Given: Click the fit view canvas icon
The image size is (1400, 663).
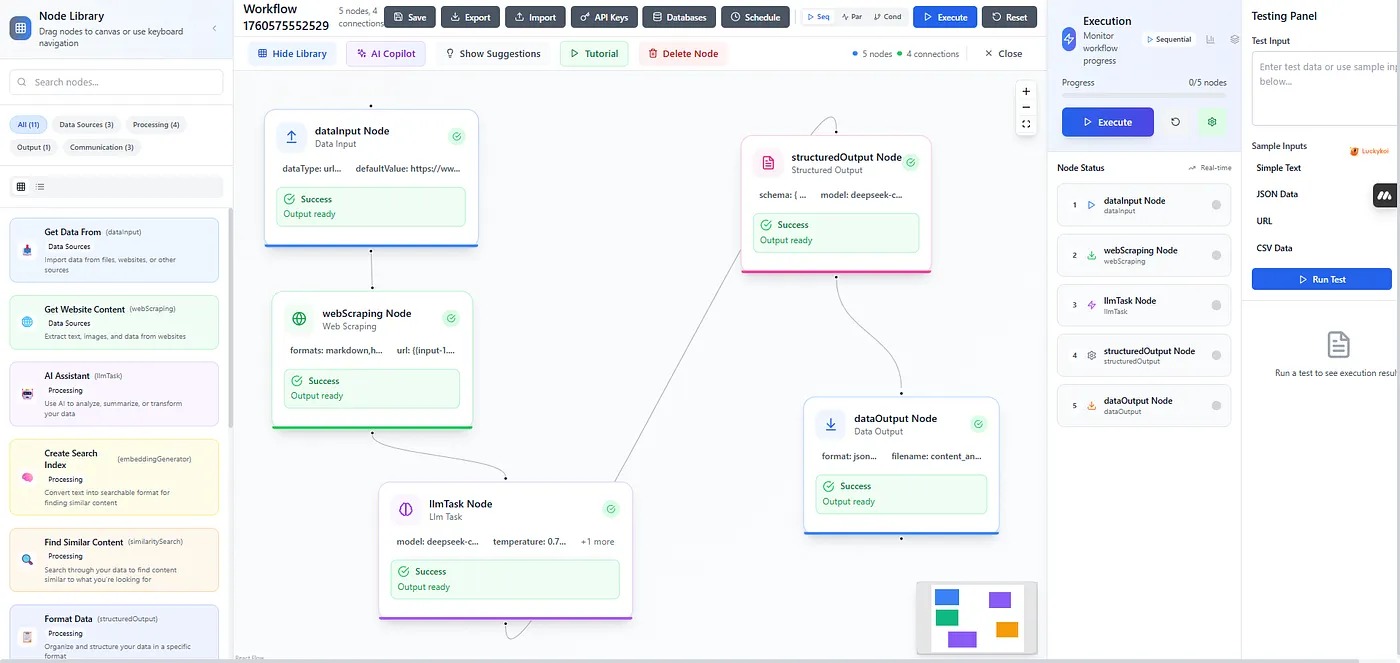Looking at the screenshot, I should (x=1026, y=124).
